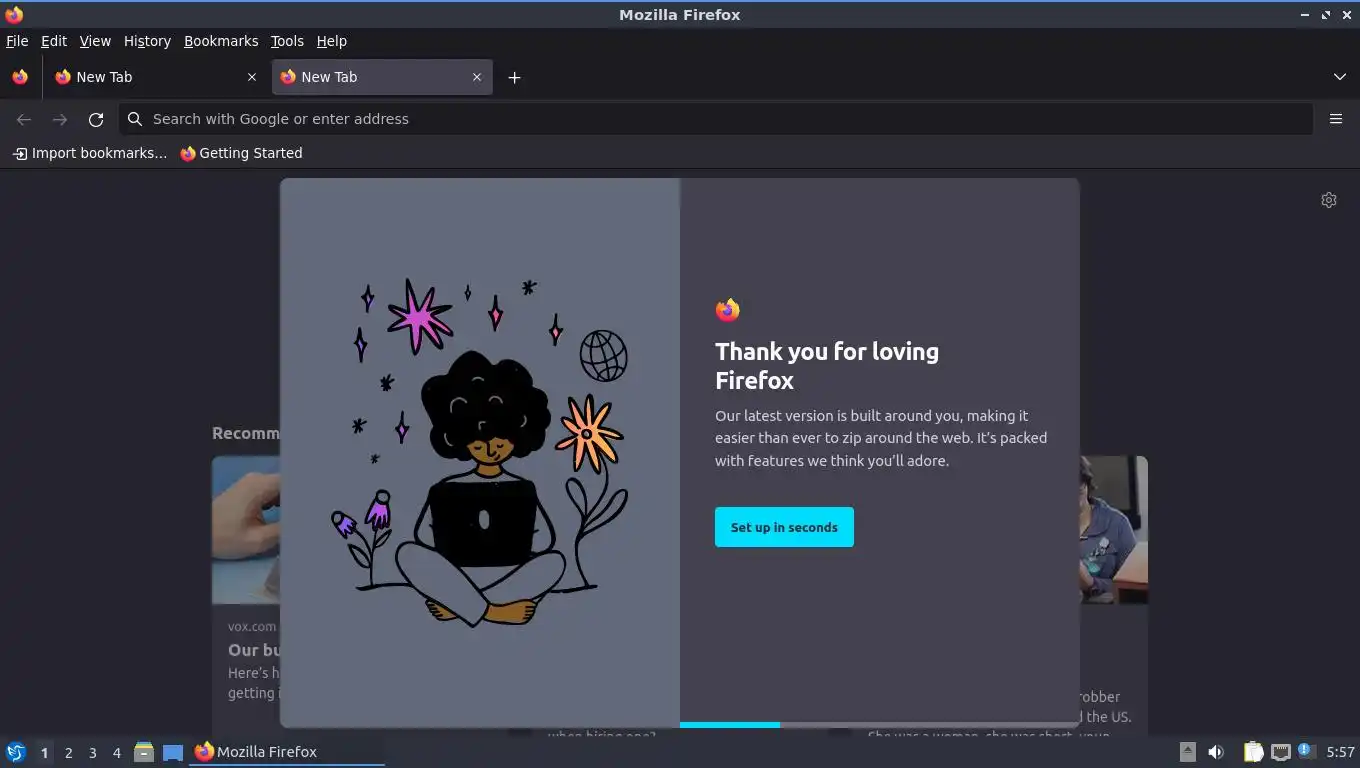This screenshot has width=1360, height=768.
Task: Click the removable media tray icon
Action: [x=1187, y=752]
